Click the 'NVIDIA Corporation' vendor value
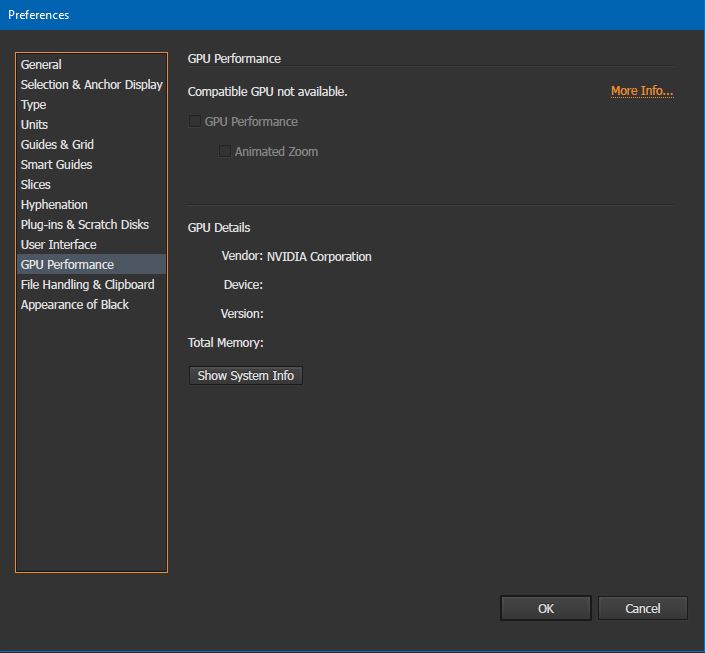This screenshot has width=705, height=653. tap(319, 257)
